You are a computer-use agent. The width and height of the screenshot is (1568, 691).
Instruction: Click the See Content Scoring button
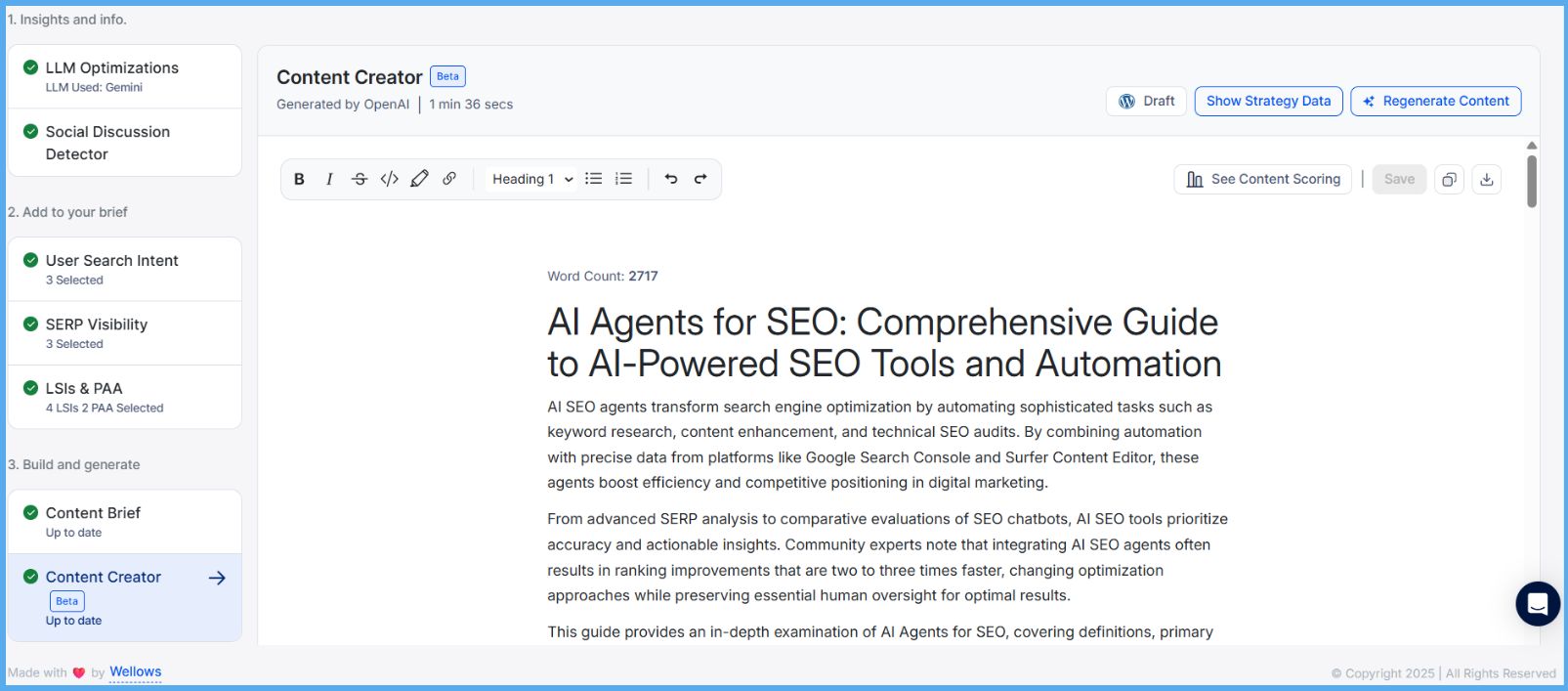point(1262,180)
